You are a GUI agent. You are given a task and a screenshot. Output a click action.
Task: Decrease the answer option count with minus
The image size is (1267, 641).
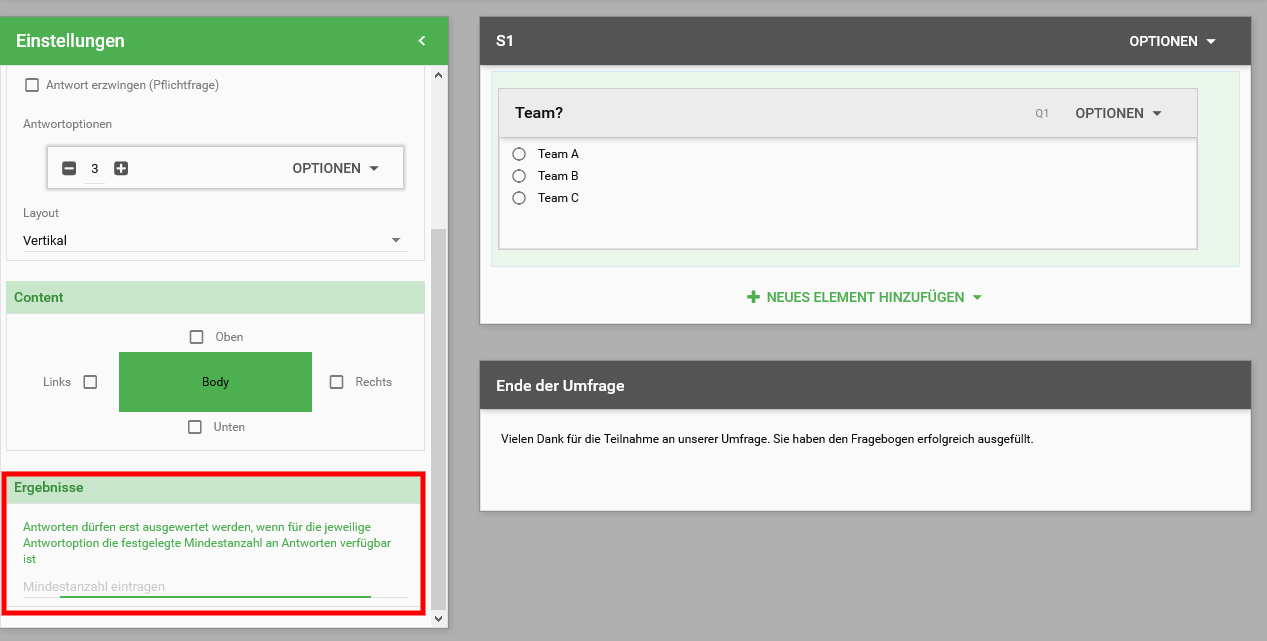(69, 168)
